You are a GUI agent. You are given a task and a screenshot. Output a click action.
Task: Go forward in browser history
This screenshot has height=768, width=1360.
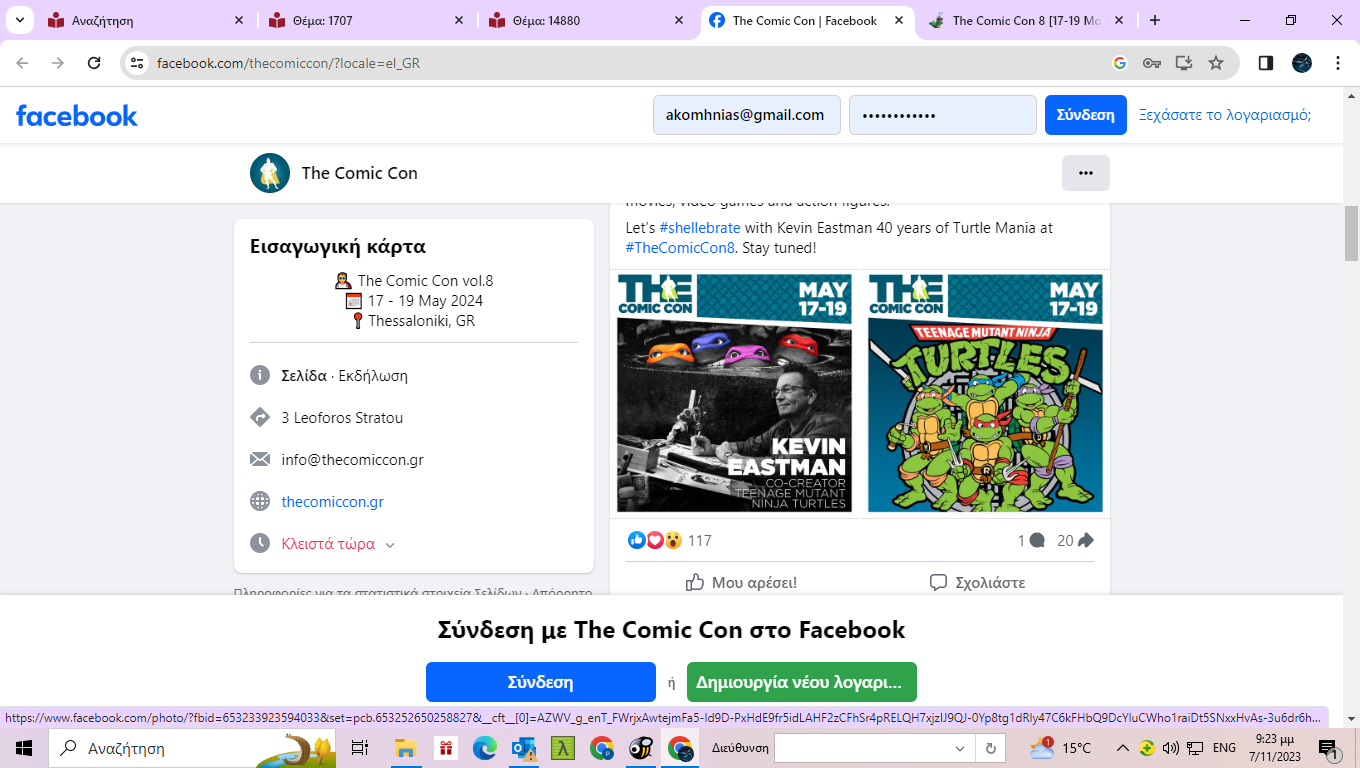pyautogui.click(x=58, y=63)
